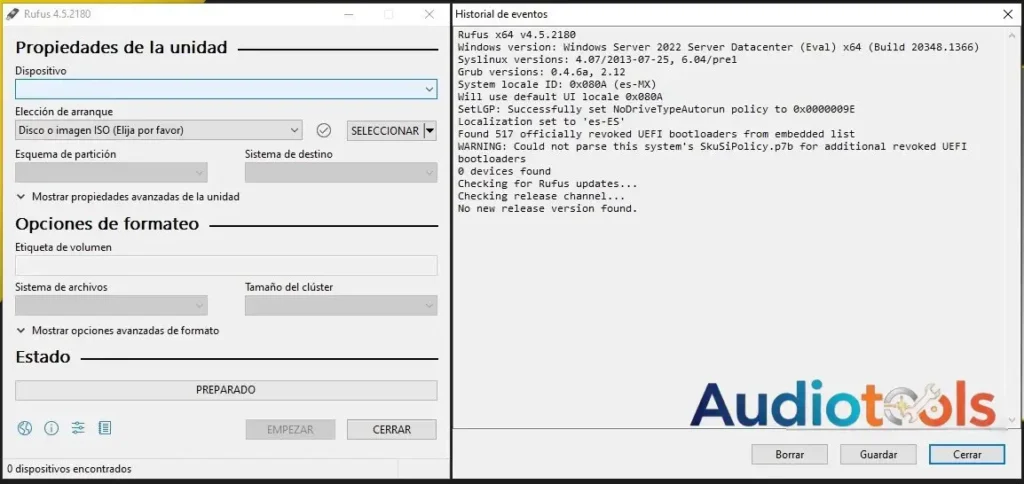1024x484 pixels.
Task: Open the language globe icon
Action: click(x=25, y=428)
